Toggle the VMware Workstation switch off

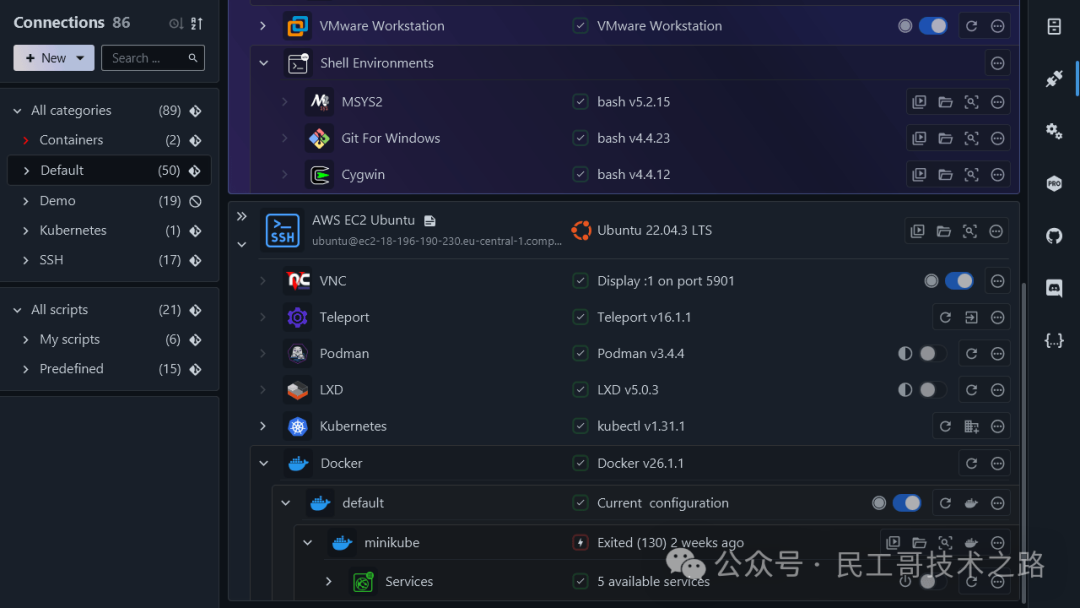click(933, 25)
